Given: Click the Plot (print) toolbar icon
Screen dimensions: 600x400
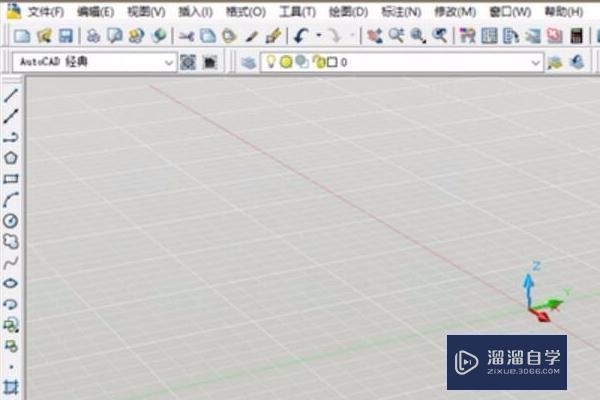Looking at the screenshot, I should click(93, 36).
